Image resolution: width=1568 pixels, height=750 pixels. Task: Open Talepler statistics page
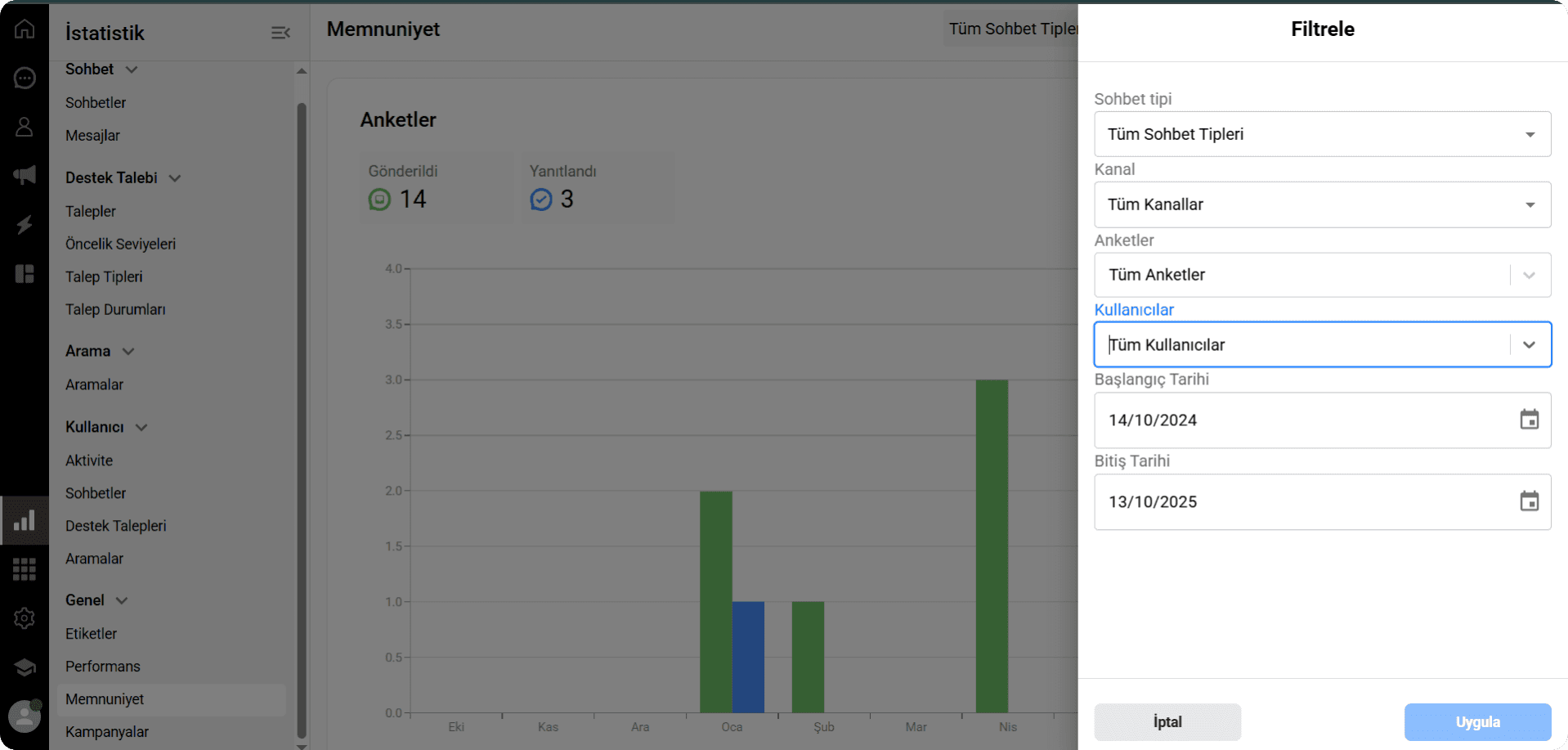[x=91, y=212]
